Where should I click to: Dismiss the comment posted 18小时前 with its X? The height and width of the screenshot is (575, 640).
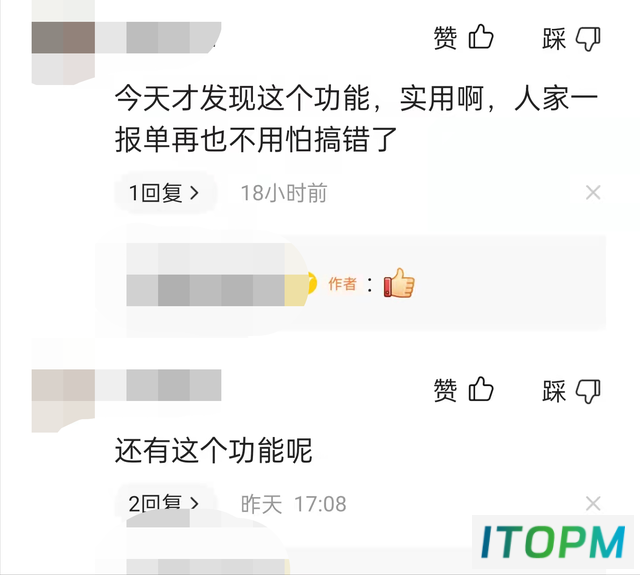click(593, 193)
